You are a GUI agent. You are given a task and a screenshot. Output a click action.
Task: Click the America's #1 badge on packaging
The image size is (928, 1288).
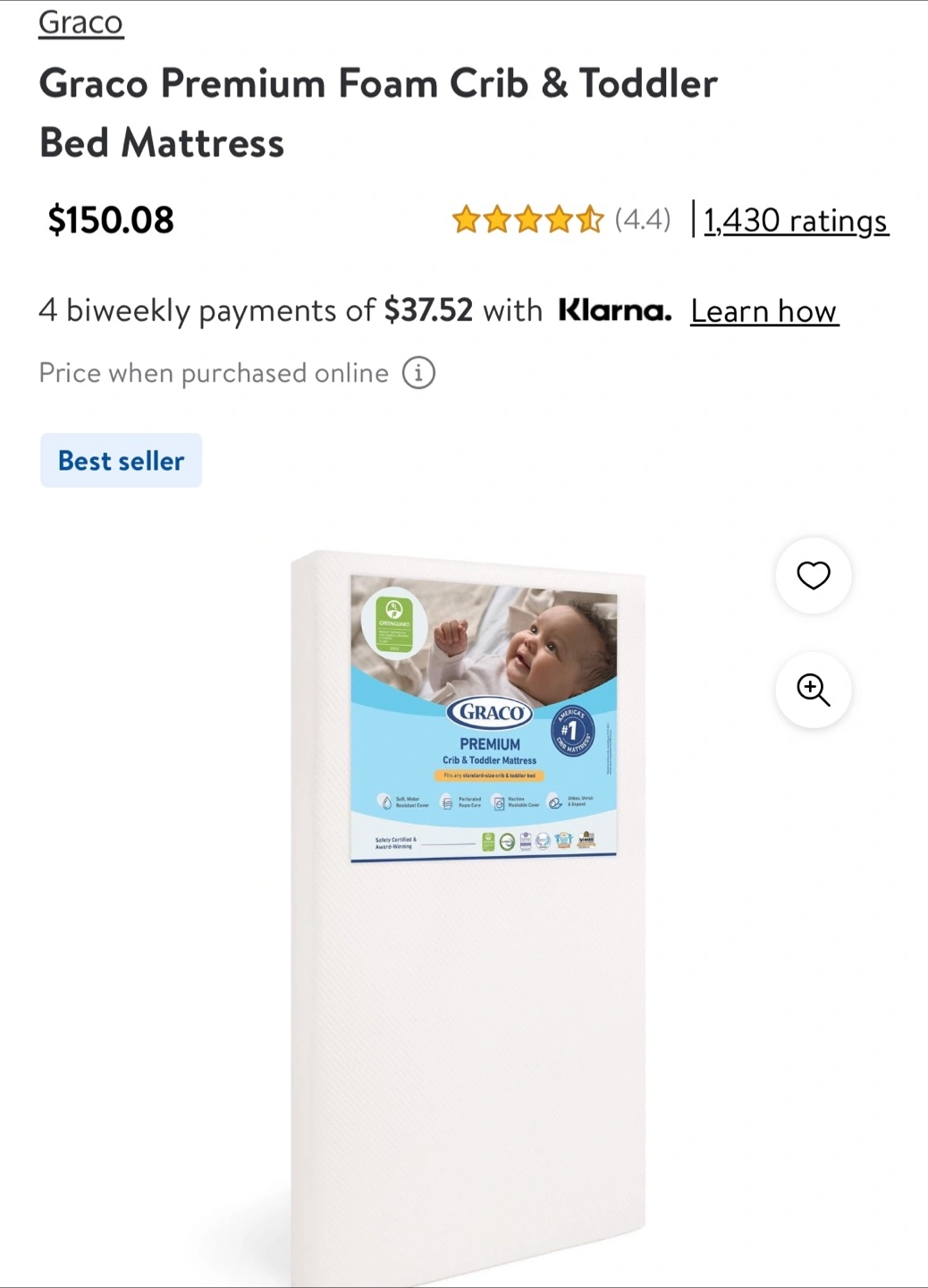[572, 731]
